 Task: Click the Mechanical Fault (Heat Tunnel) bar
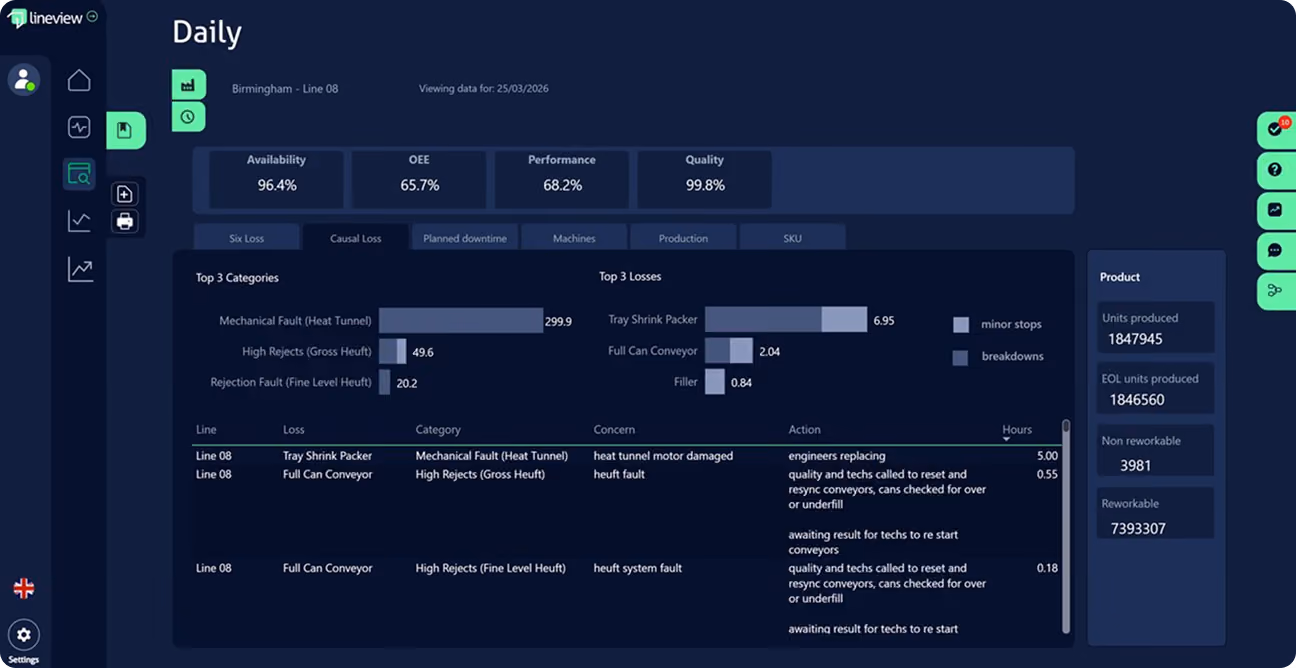click(460, 321)
